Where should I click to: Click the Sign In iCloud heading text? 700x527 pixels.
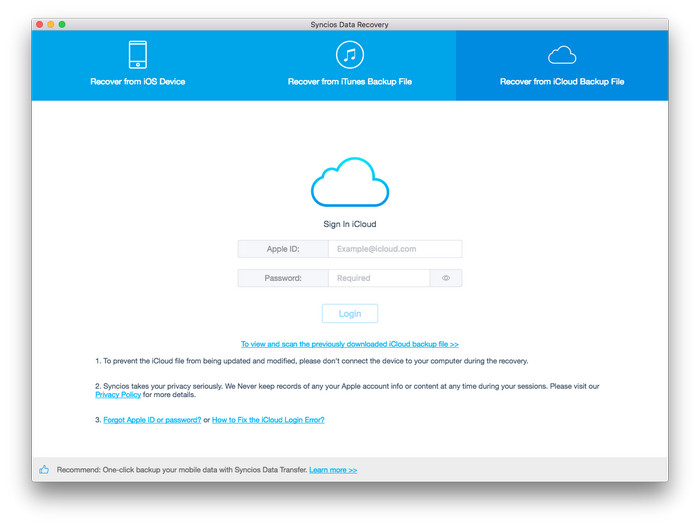[350, 224]
